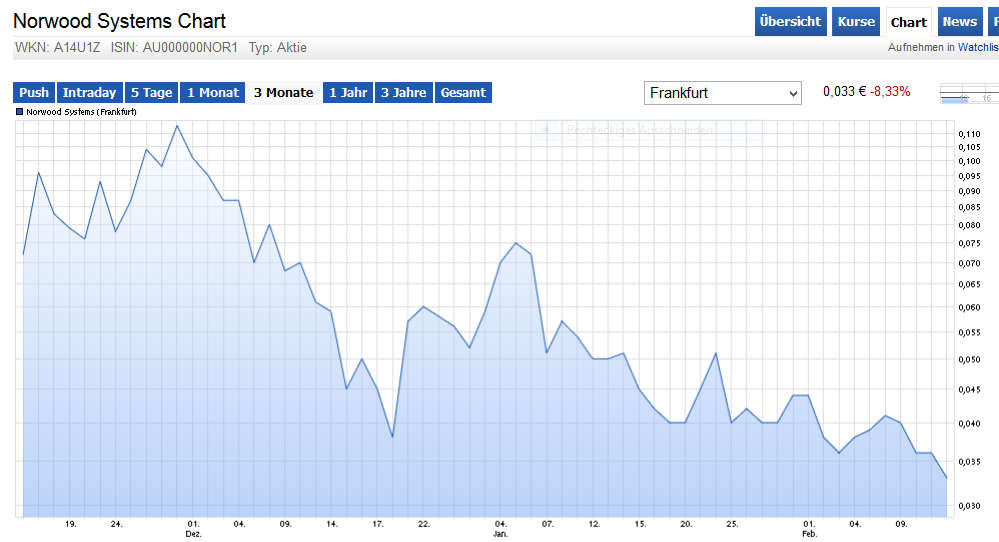Screen dimensions: 999x542
Task: Select the Chart tab
Action: (909, 23)
